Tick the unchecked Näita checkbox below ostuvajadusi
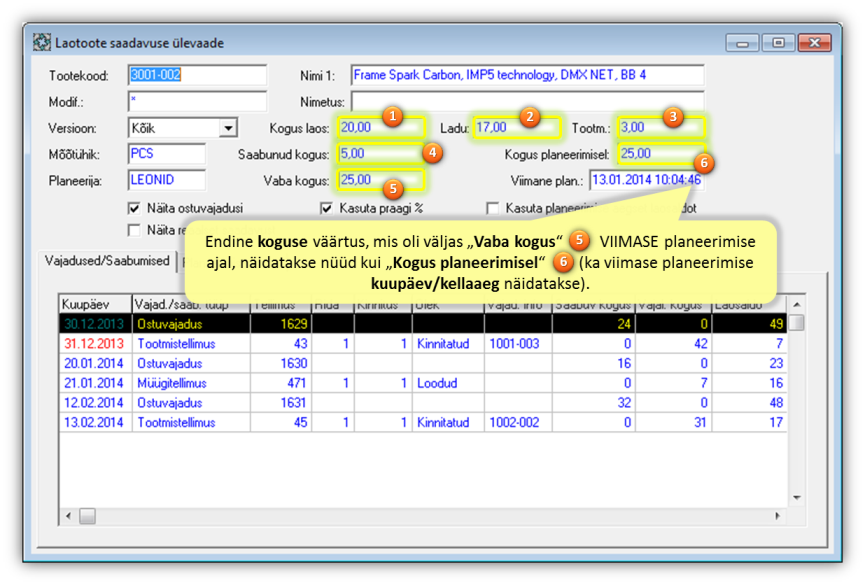Screen dimensions: 865x585 click(134, 230)
